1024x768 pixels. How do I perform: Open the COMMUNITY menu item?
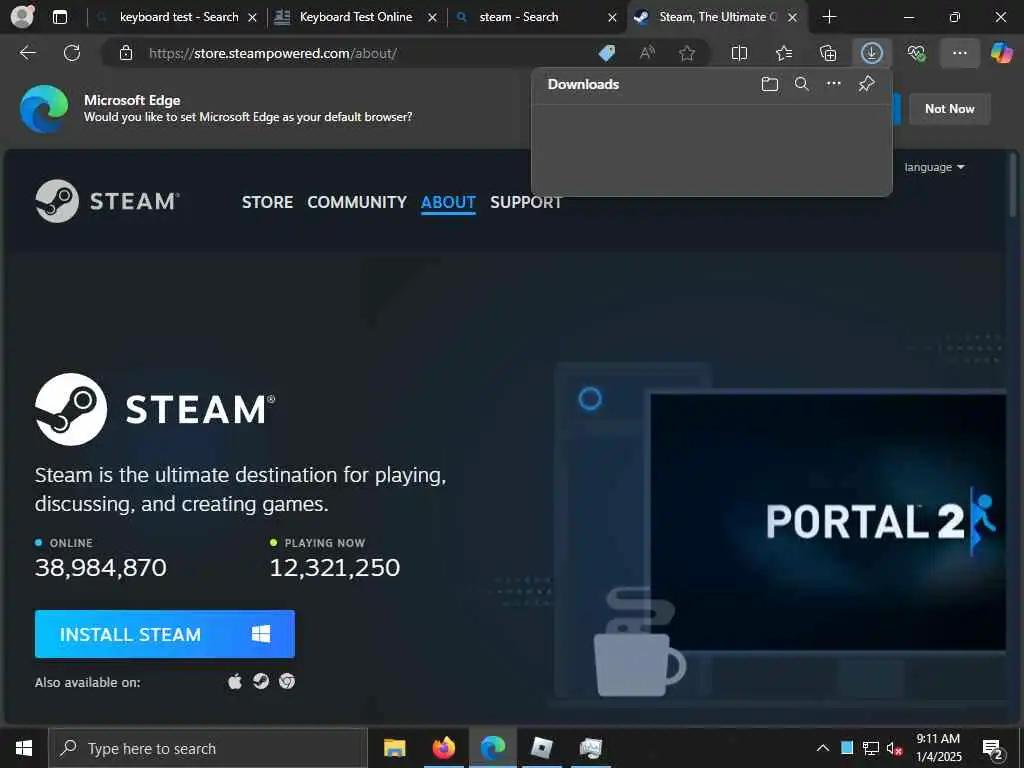point(357,202)
